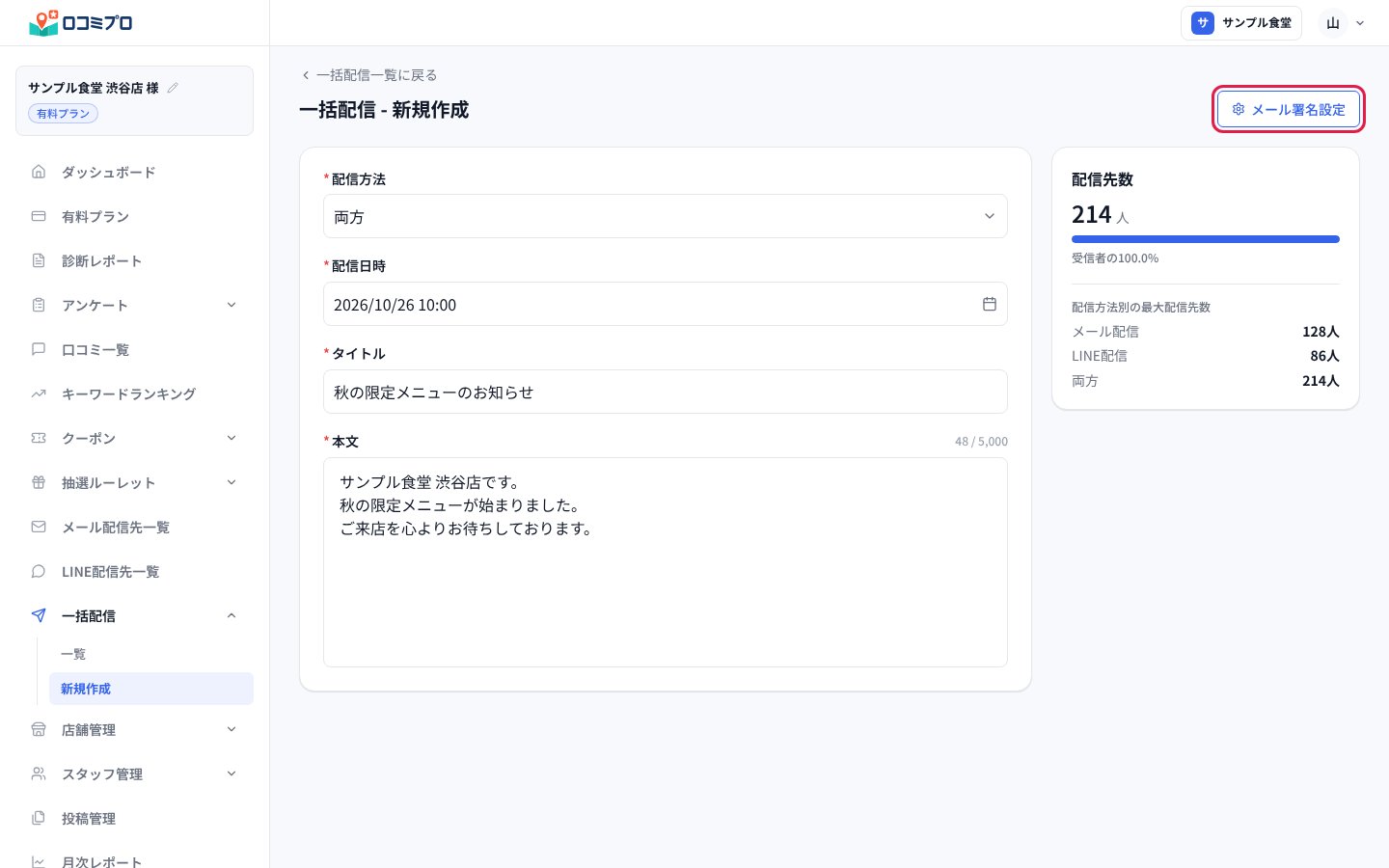Click the 有料プラン badge under store name
Image resolution: width=1389 pixels, height=868 pixels.
click(63, 114)
